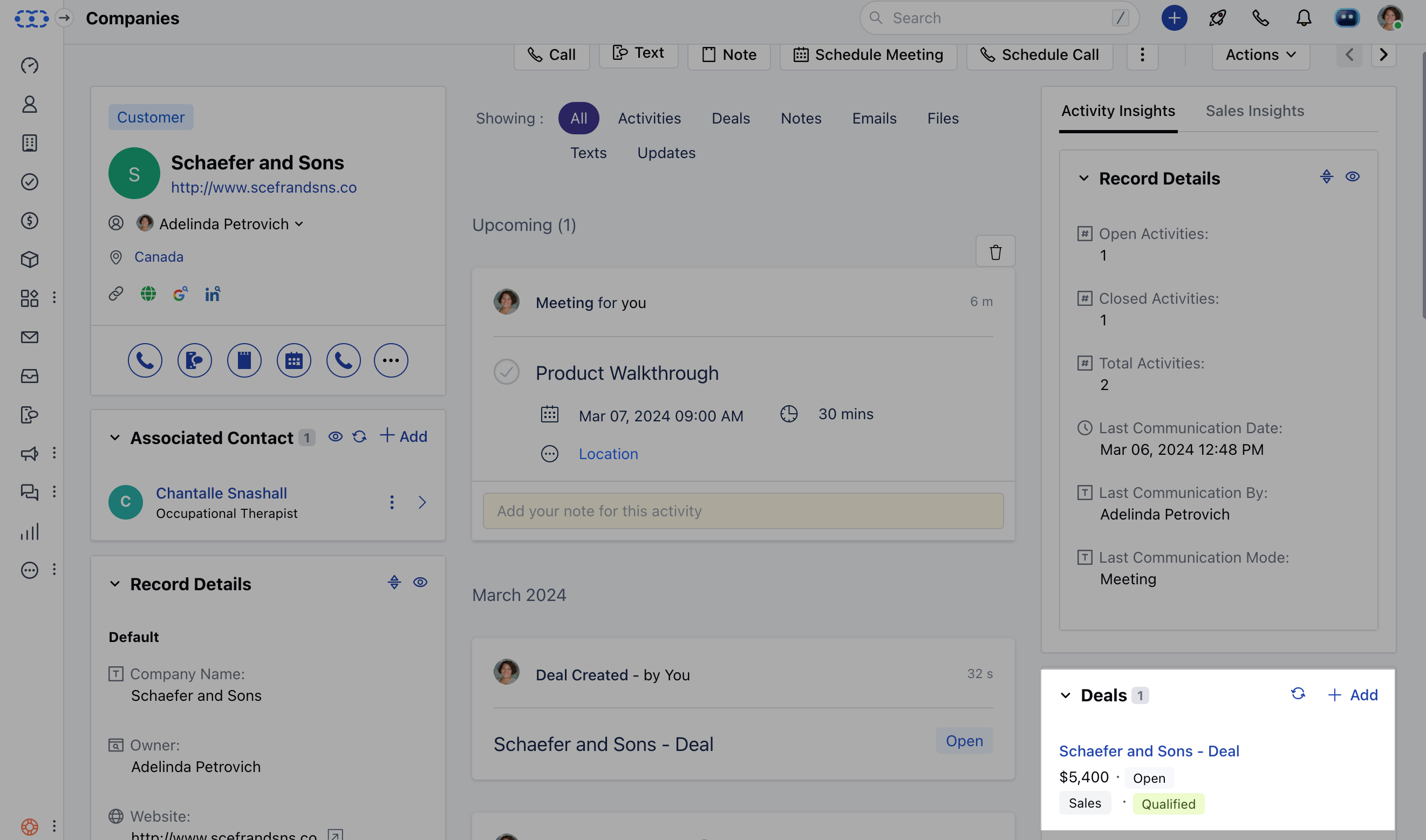Select the All filter pill
1426x840 pixels.
pyautogui.click(x=578, y=118)
